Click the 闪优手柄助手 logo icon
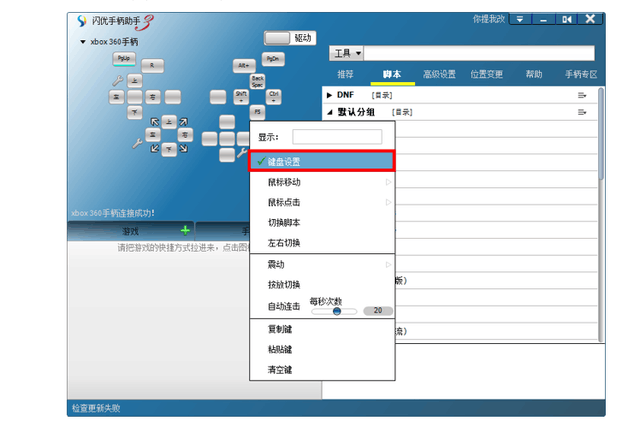The width and height of the screenshot is (640, 433). pos(82,20)
